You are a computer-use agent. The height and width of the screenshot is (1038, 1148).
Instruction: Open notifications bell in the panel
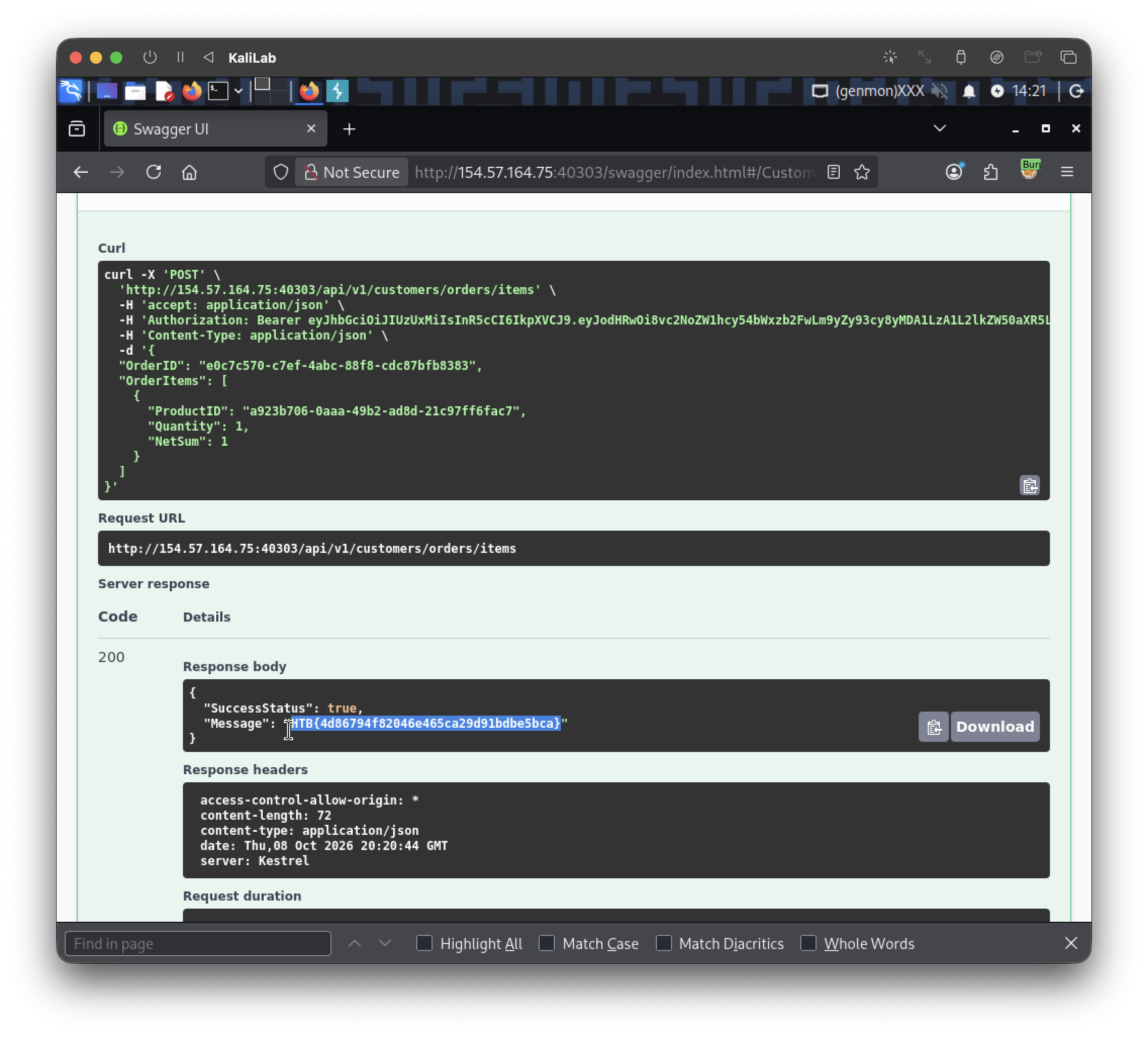pos(969,91)
